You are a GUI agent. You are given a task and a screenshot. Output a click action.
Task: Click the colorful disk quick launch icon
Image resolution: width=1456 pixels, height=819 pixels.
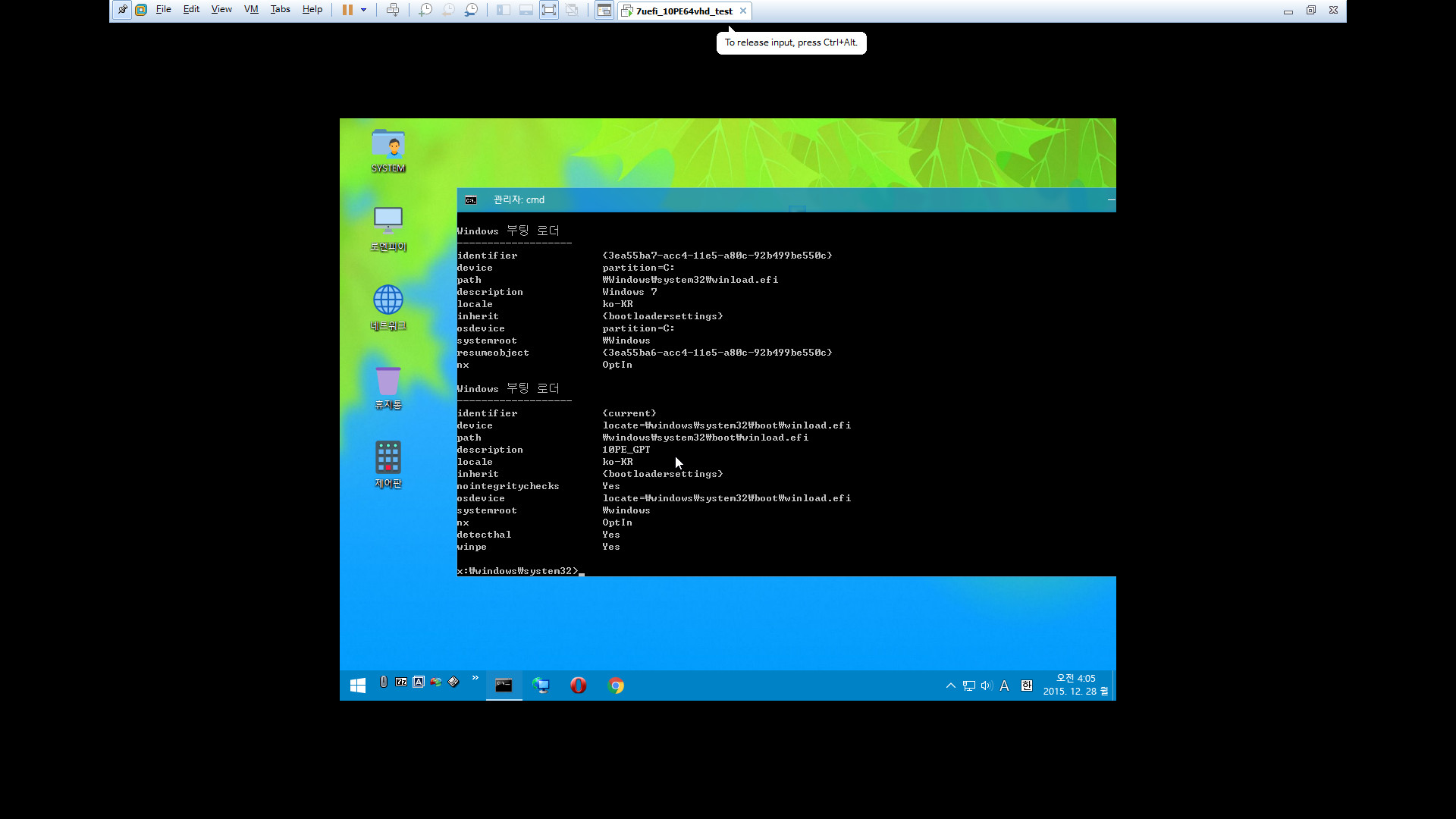436,682
